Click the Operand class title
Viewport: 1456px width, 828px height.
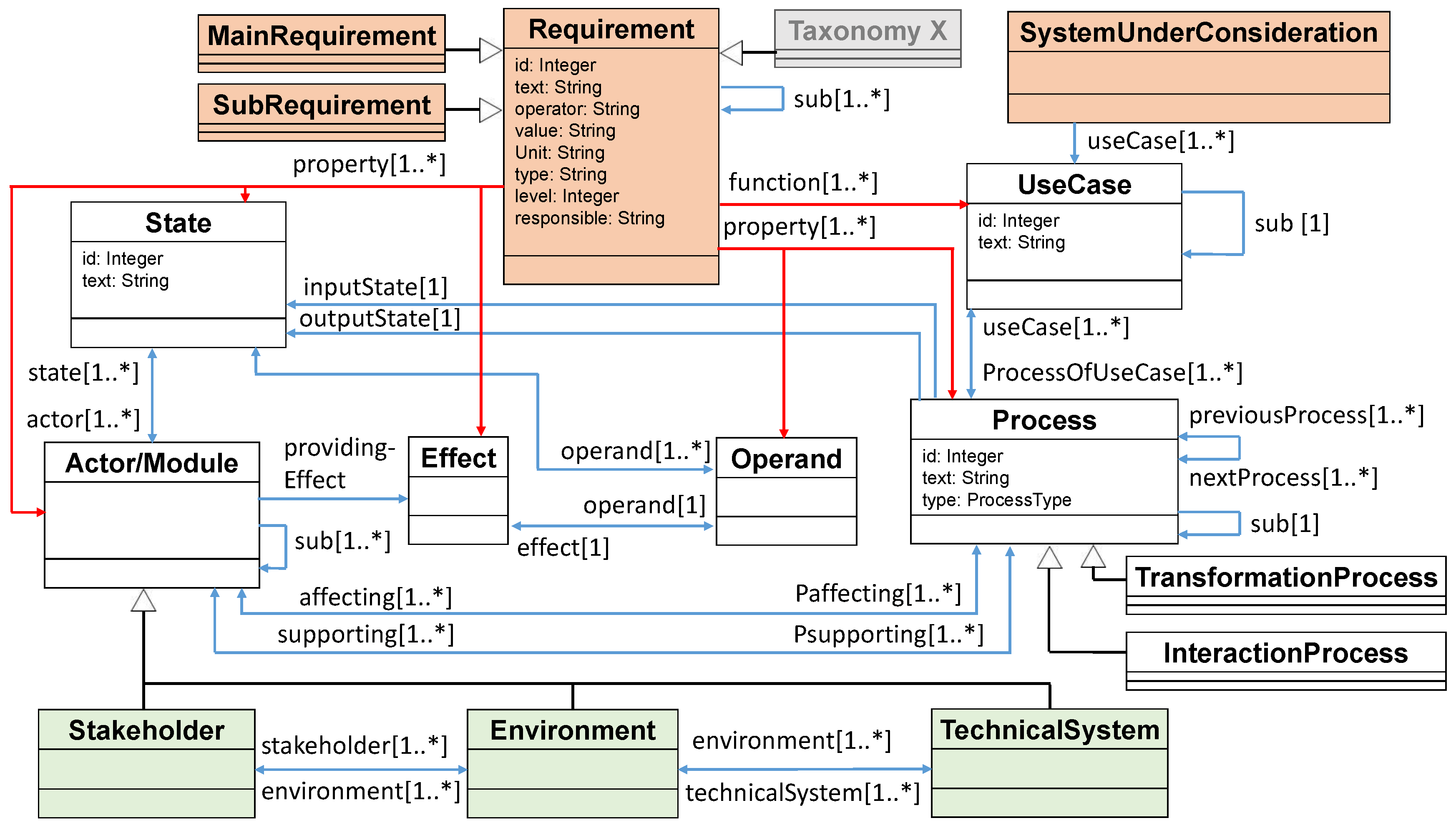click(786, 458)
